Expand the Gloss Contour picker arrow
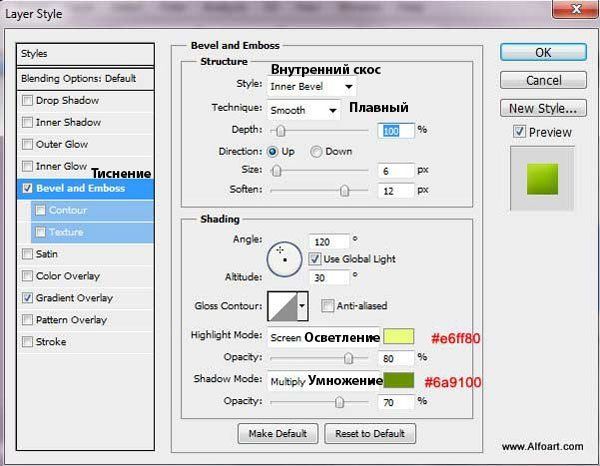Screen dimensions: 600x466 pyautogui.click(x=303, y=306)
